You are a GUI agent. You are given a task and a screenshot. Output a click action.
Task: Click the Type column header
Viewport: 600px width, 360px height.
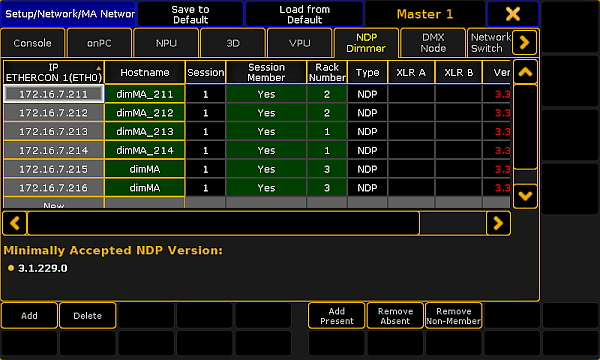pos(367,72)
